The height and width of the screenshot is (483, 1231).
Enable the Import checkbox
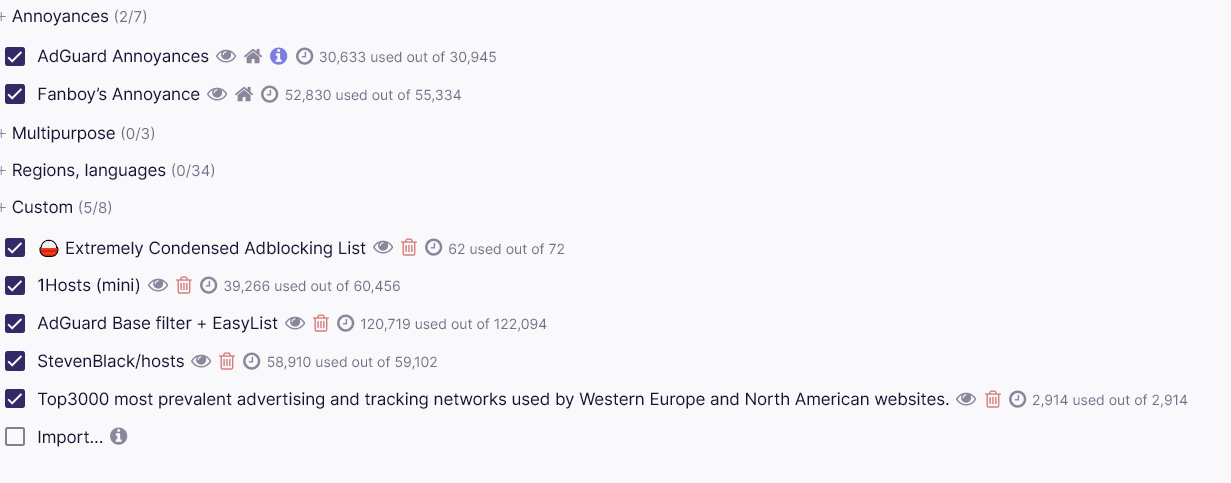click(15, 437)
